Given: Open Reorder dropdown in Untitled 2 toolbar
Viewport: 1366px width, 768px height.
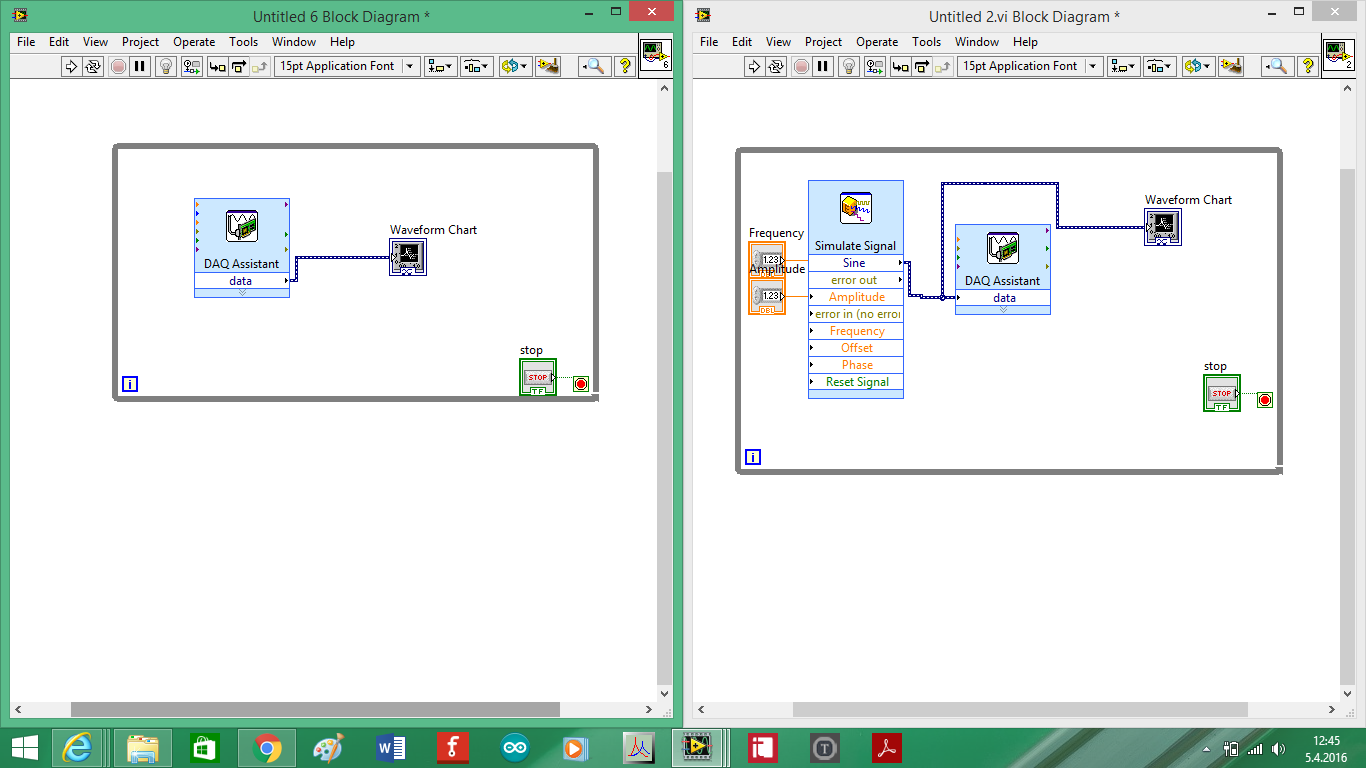Looking at the screenshot, I should point(1197,66).
